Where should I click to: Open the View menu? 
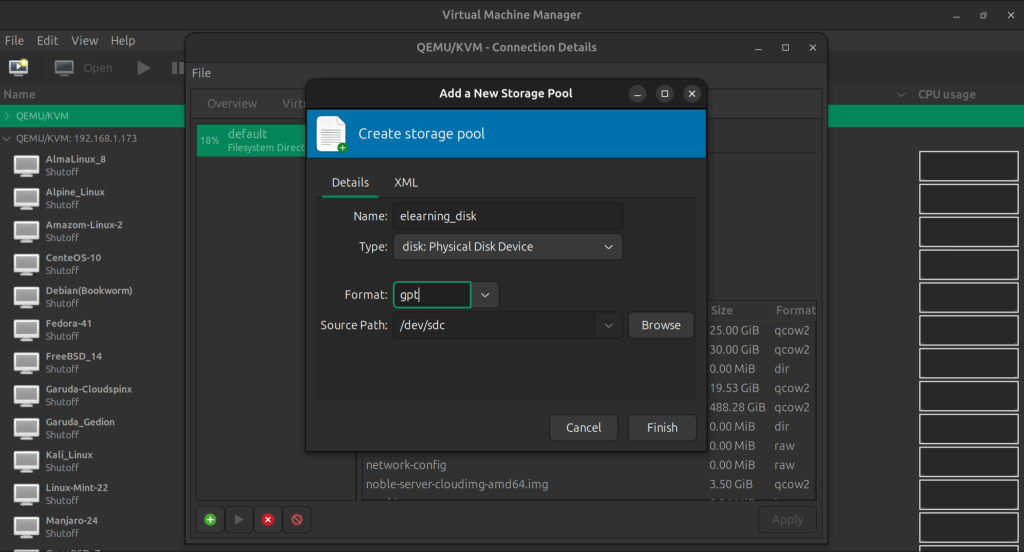(x=84, y=41)
